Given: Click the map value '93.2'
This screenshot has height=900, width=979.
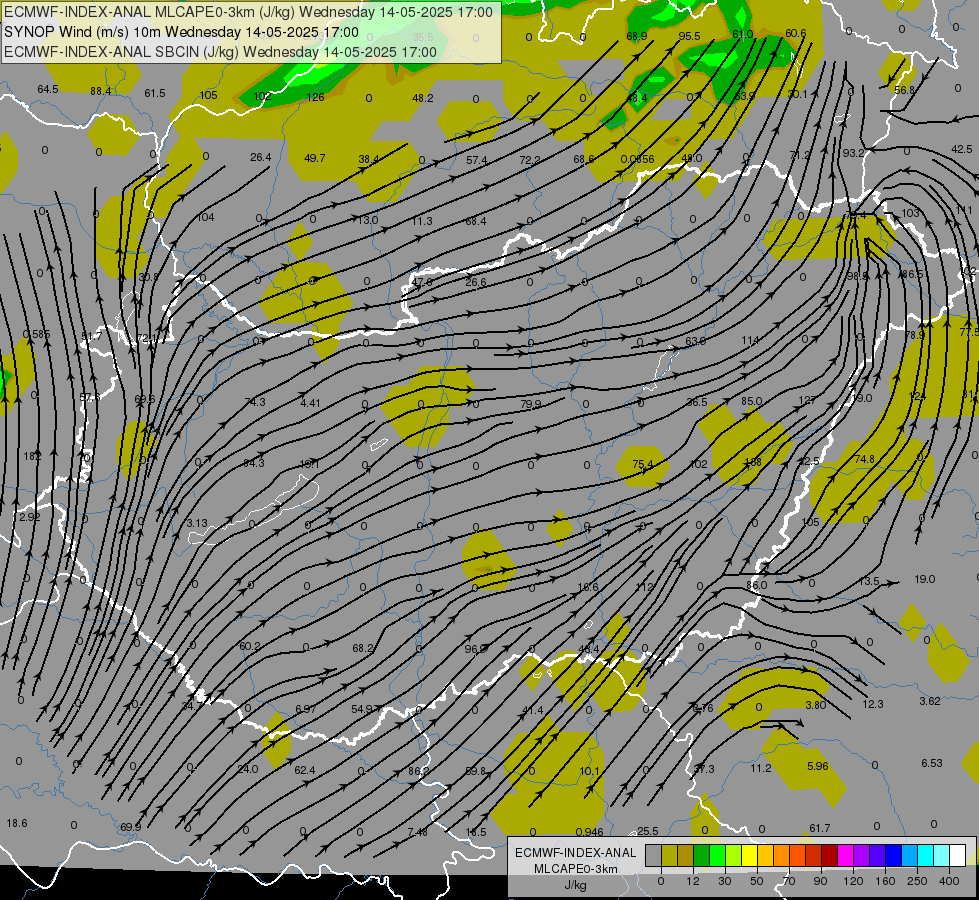Looking at the screenshot, I should tap(854, 153).
